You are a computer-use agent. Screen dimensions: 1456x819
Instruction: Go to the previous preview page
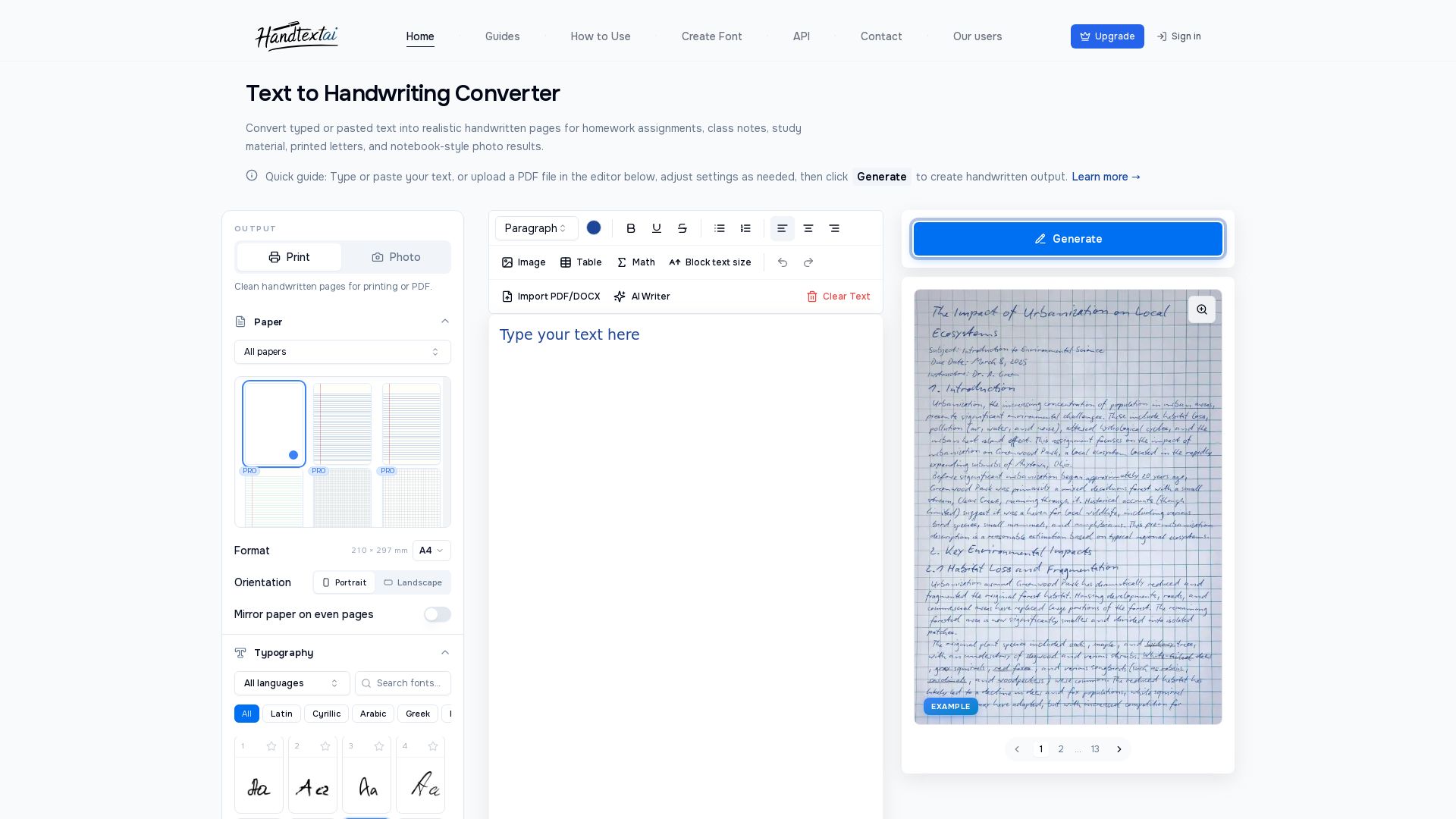pyautogui.click(x=1017, y=749)
